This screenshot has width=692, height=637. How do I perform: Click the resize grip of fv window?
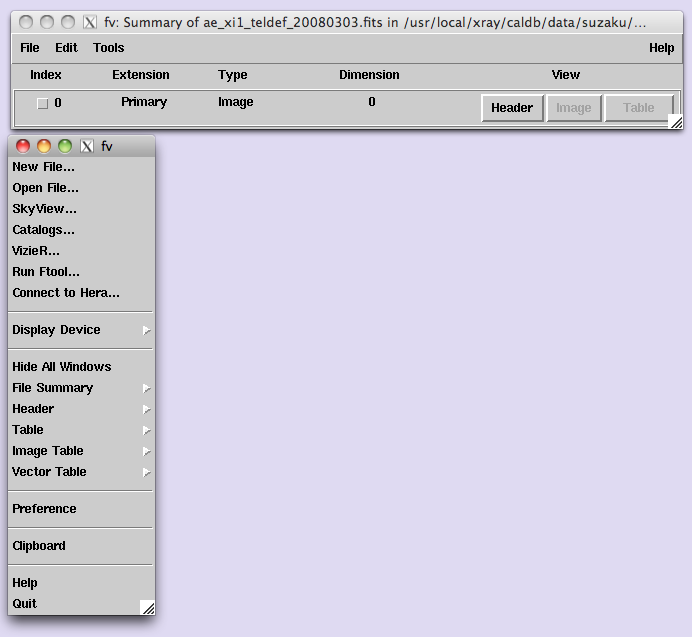coord(148,607)
